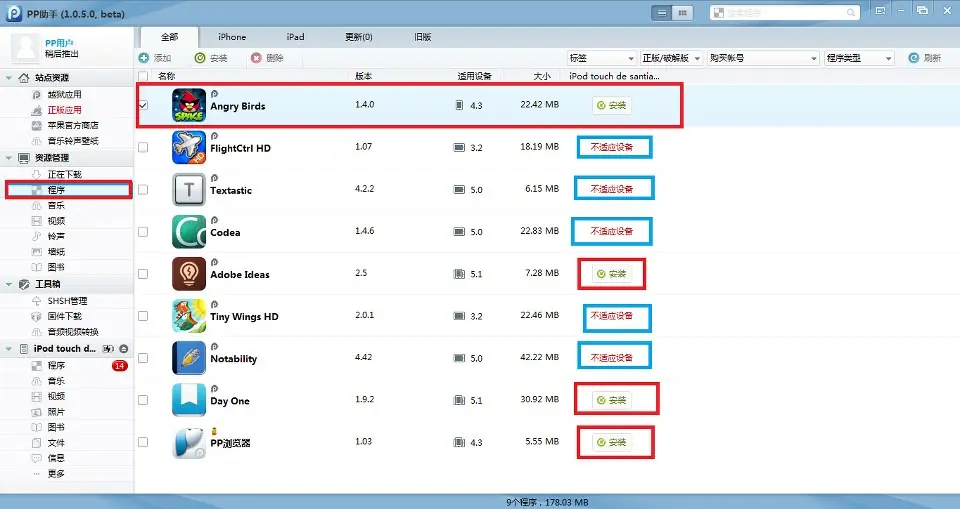Open 照片 under iPod touch device
Screen dimensions: 960x509
coord(56,412)
